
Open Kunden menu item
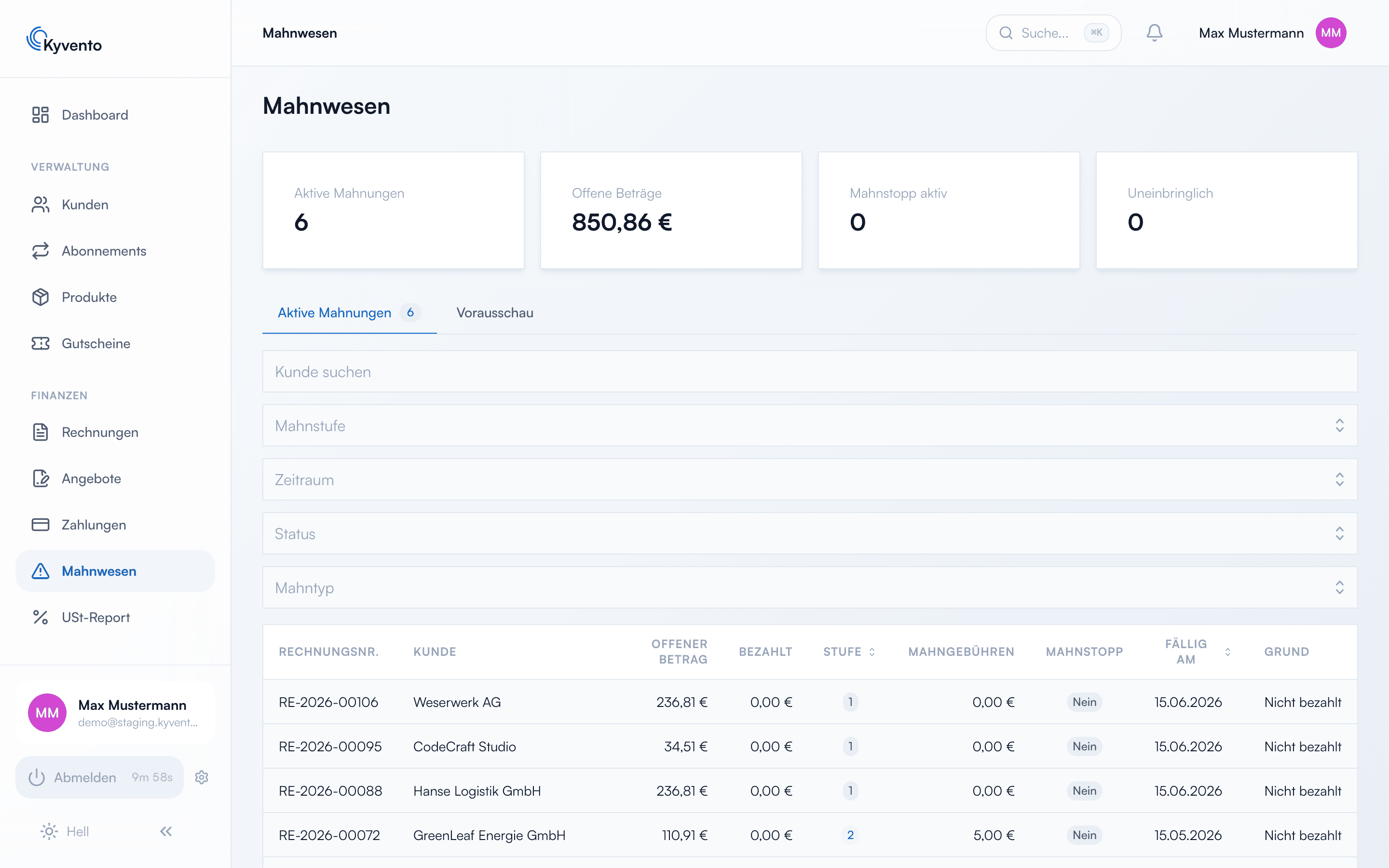[x=115, y=204]
